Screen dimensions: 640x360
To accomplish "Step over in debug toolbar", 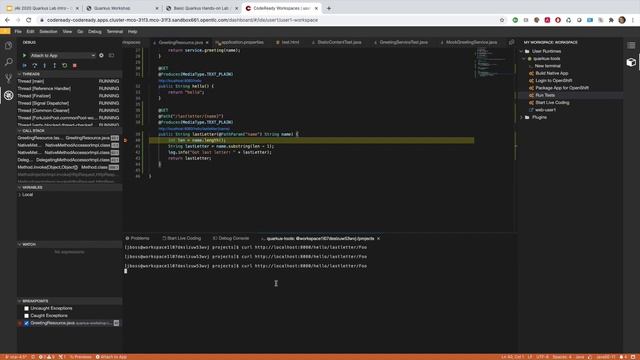I will pos(35,65).
